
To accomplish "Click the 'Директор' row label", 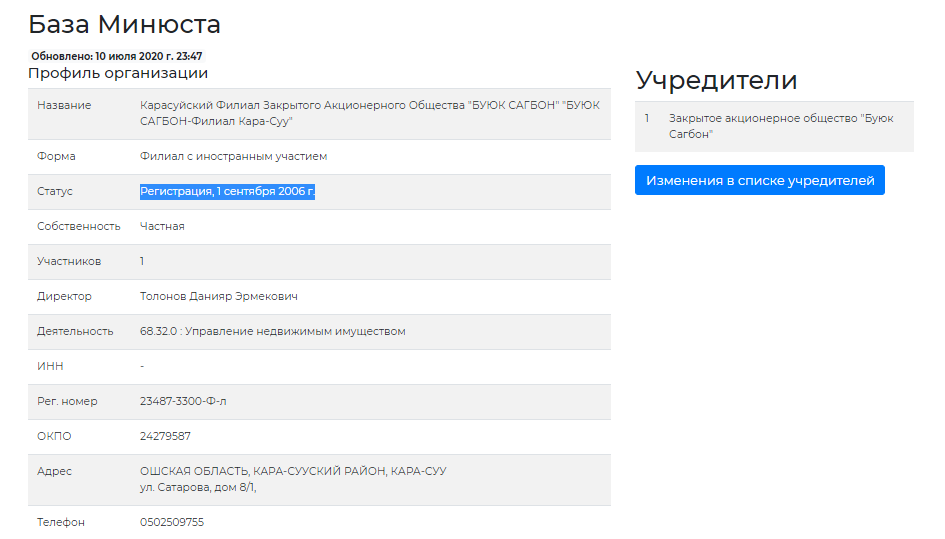I will coord(64,296).
